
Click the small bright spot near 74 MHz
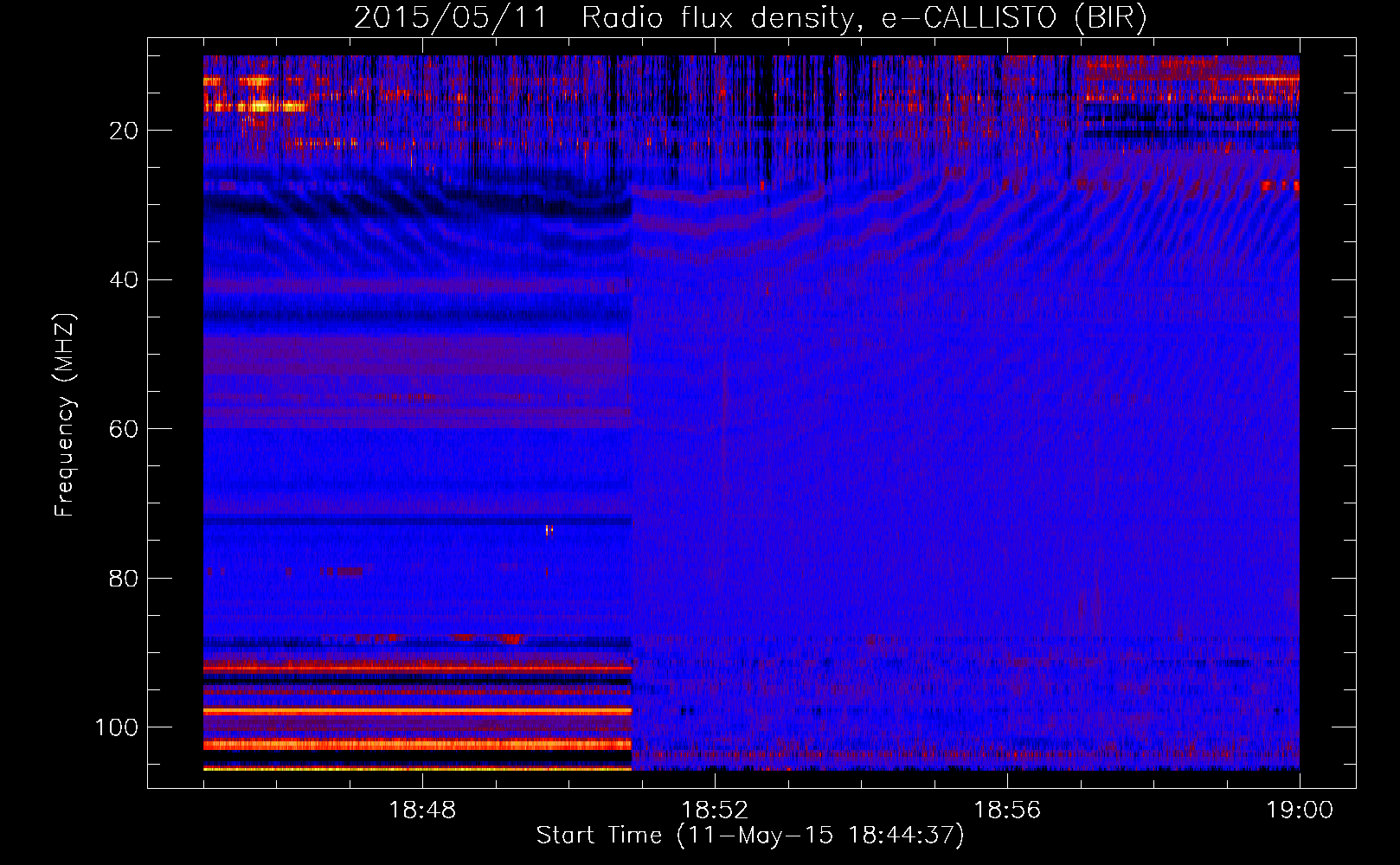[549, 530]
